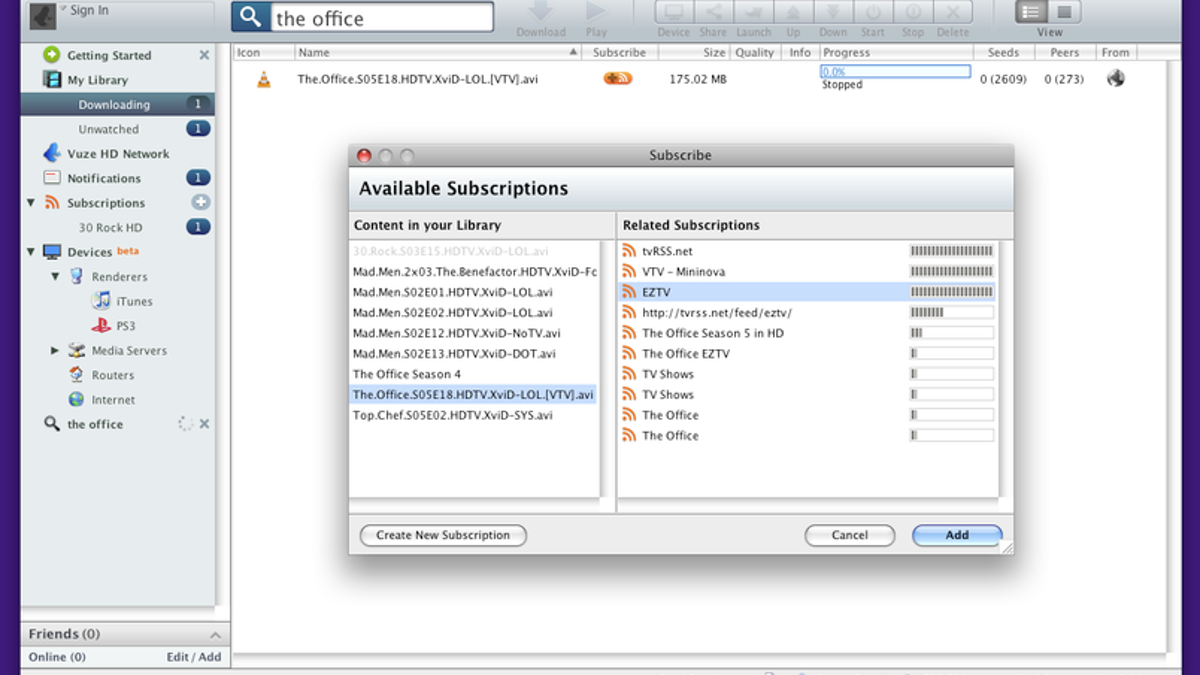
Task: Click the plus icon beside Subscriptions
Action: pos(201,202)
